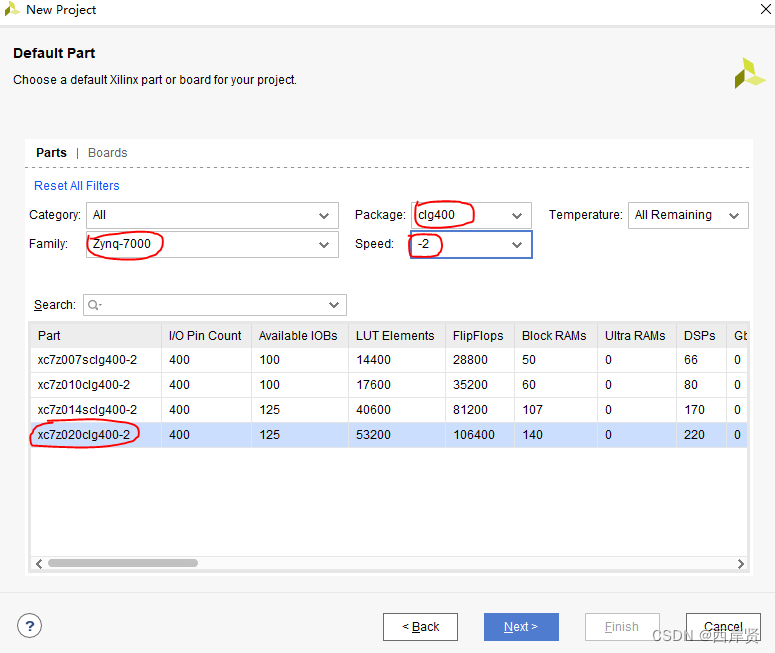Viewport: 775px width, 653px height.
Task: Sort by LUT Elements column header
Action: [397, 336]
